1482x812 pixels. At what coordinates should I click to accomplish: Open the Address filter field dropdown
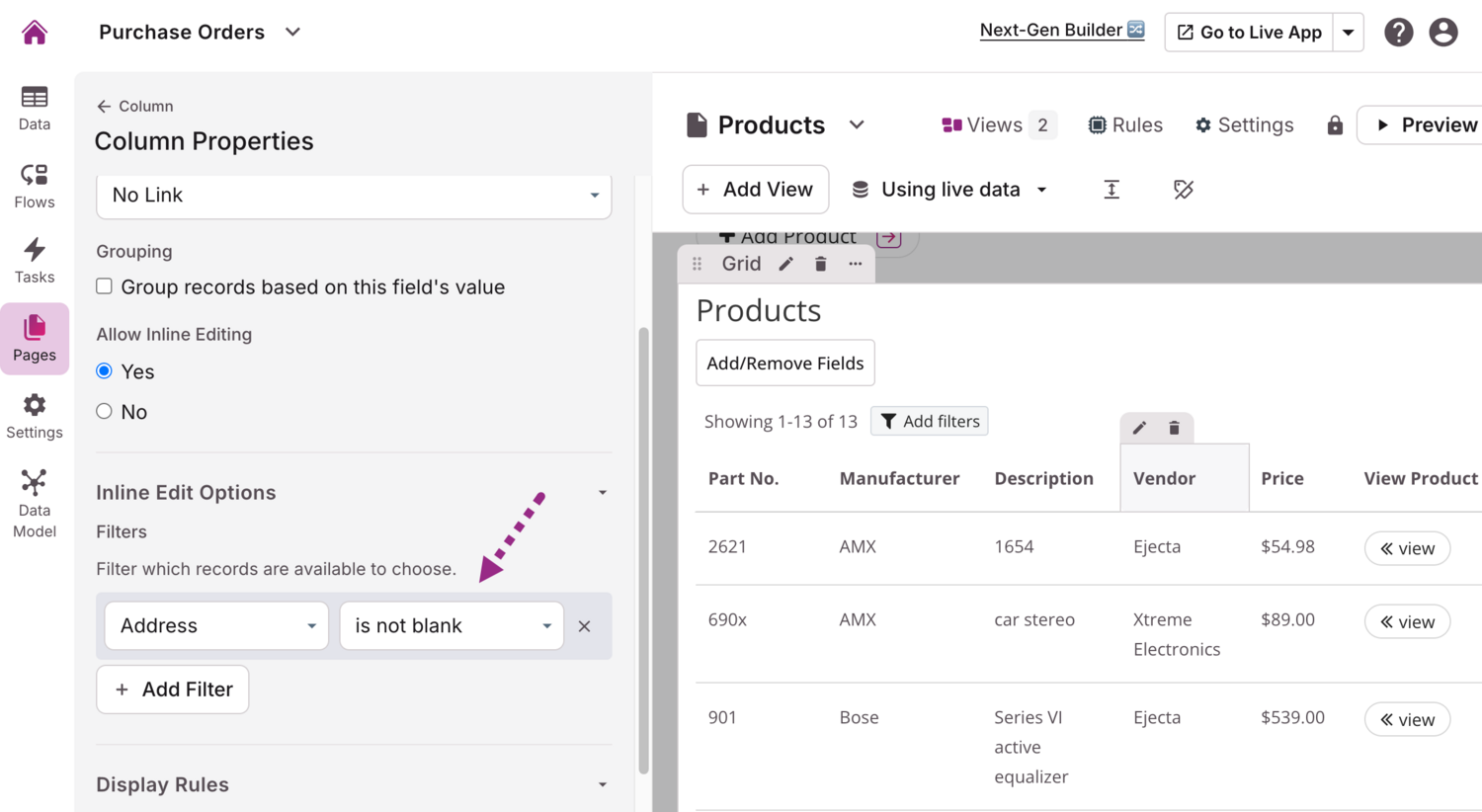(216, 626)
